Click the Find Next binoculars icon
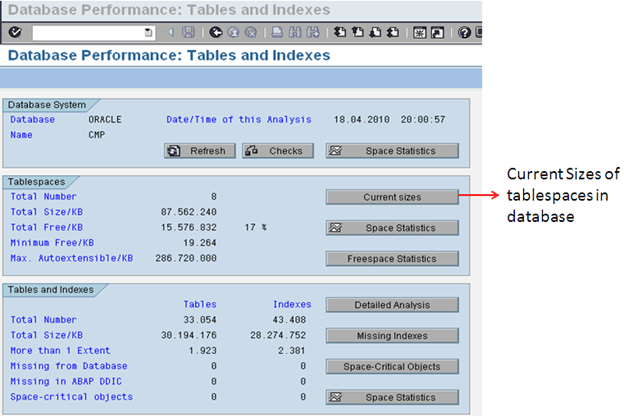This screenshot has height=416, width=624. click(x=313, y=32)
